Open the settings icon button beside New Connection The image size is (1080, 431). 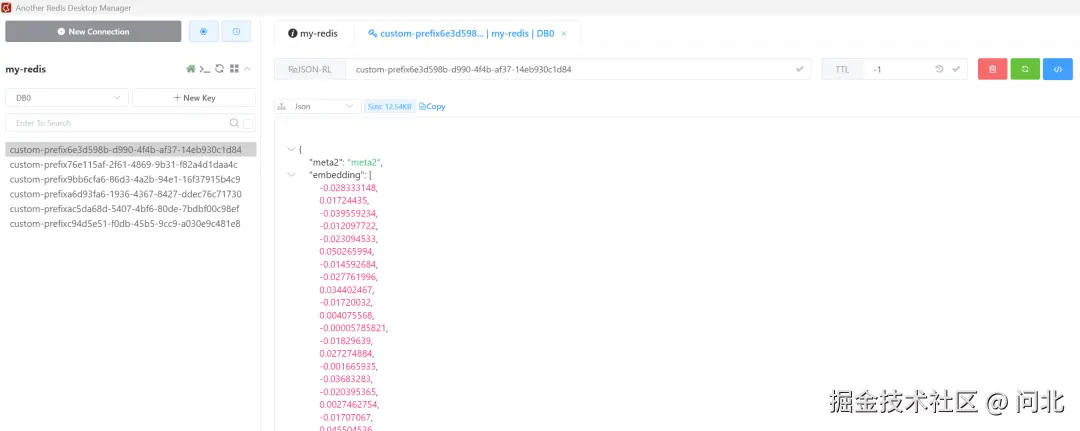tap(203, 32)
